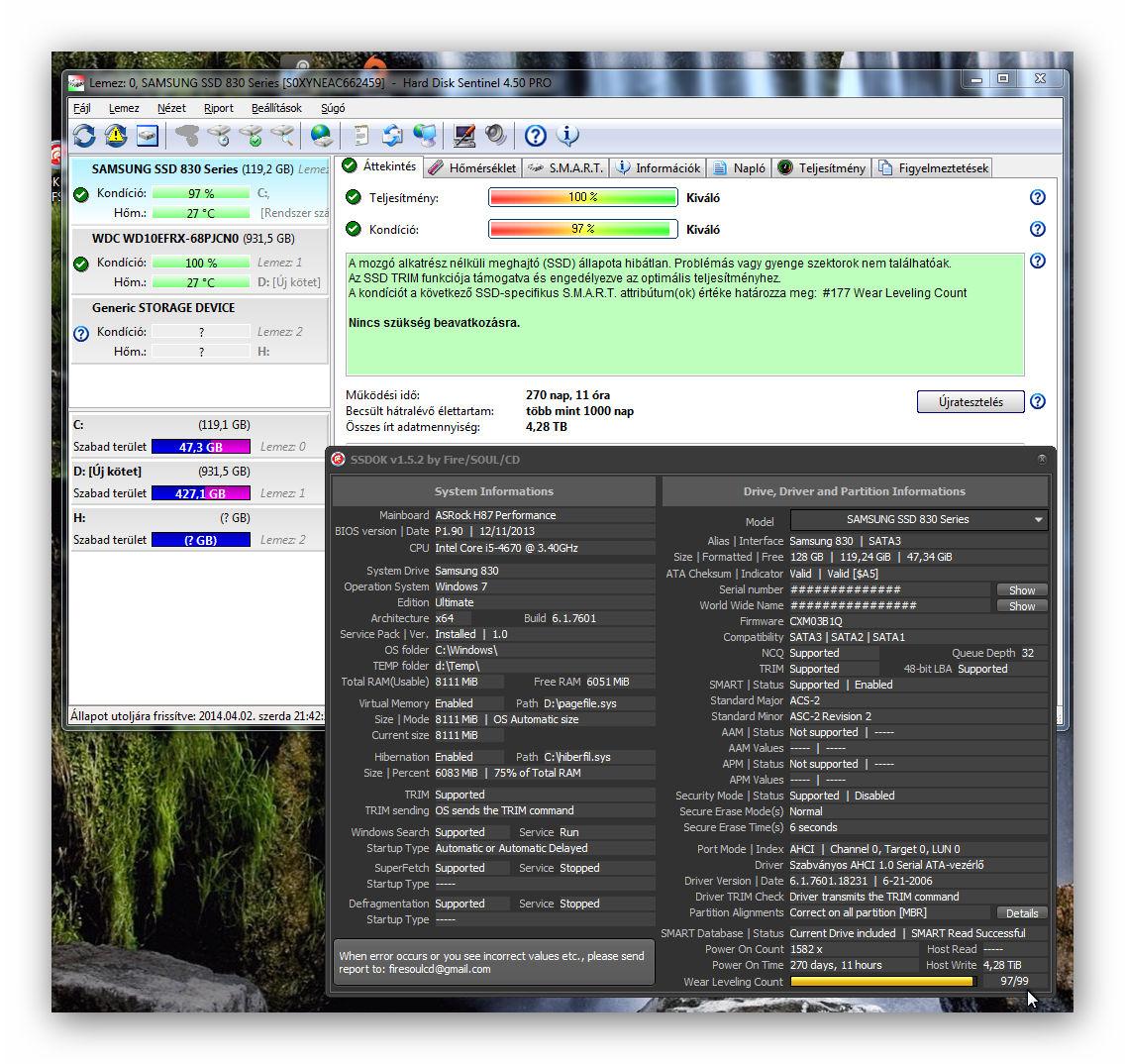Switch to the Figyelmeztetések tab

click(934, 168)
